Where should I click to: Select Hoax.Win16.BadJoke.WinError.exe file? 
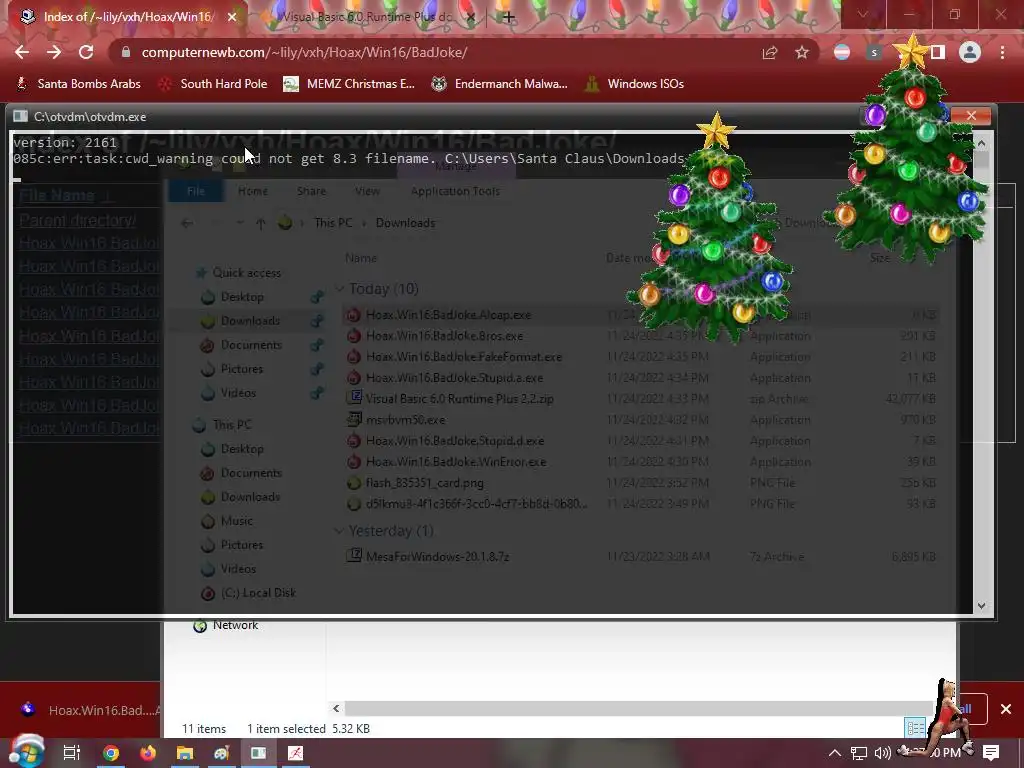[456, 462]
